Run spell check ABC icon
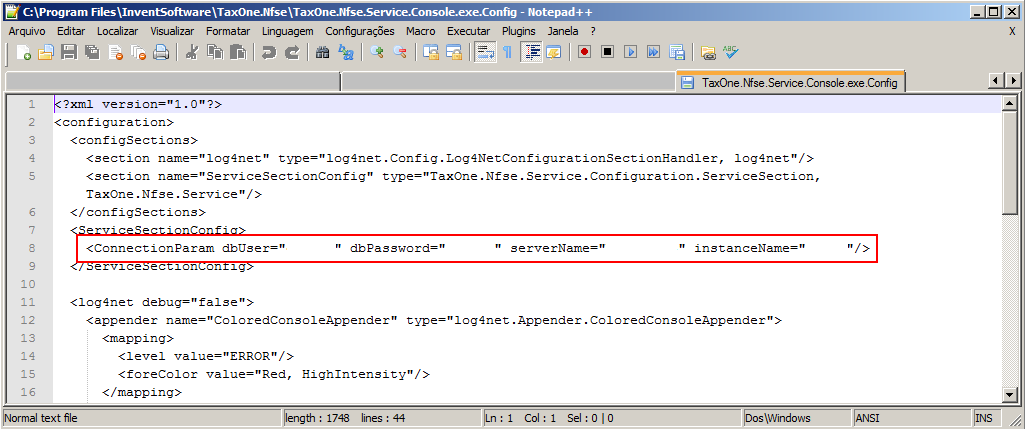 pos(731,53)
